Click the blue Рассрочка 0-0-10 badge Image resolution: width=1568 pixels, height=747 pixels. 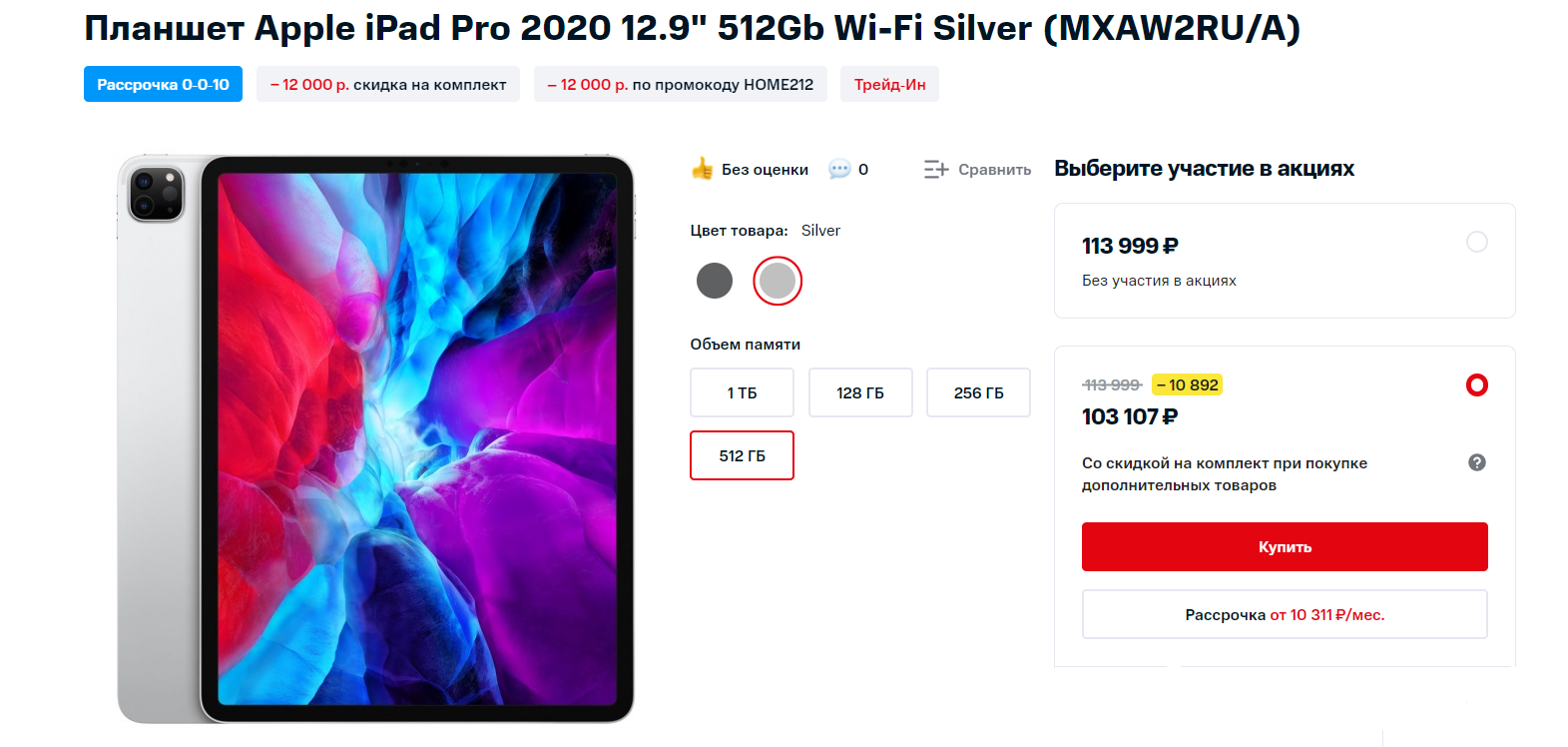(x=163, y=84)
